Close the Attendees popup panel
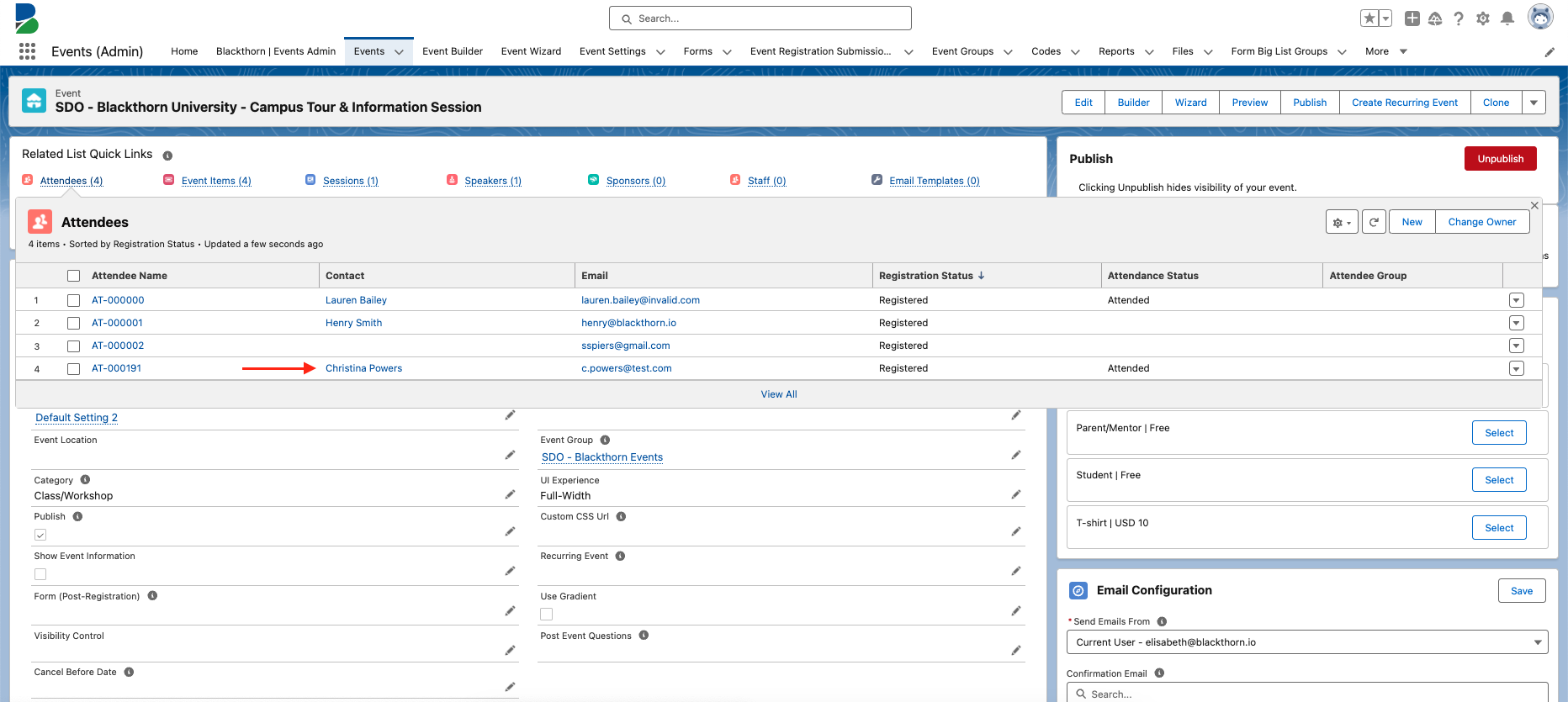This screenshot has width=1568, height=702. [x=1534, y=205]
